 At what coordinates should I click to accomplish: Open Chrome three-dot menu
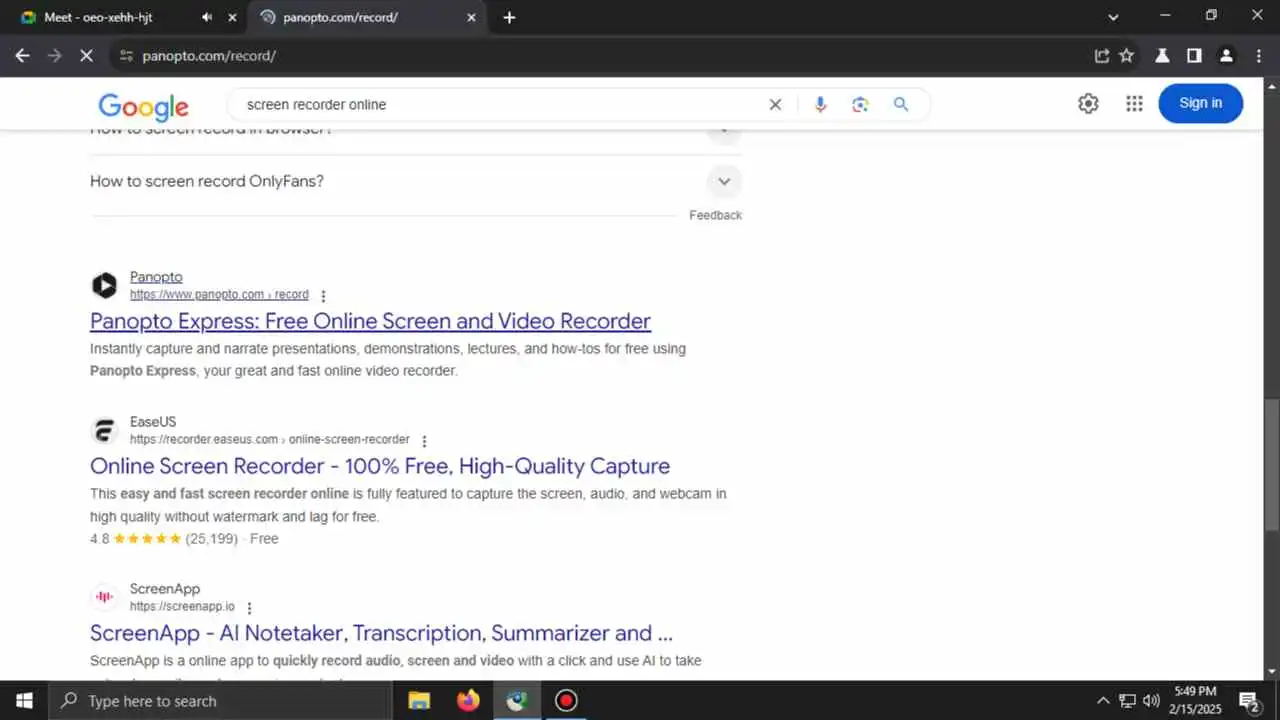pyautogui.click(x=1259, y=56)
